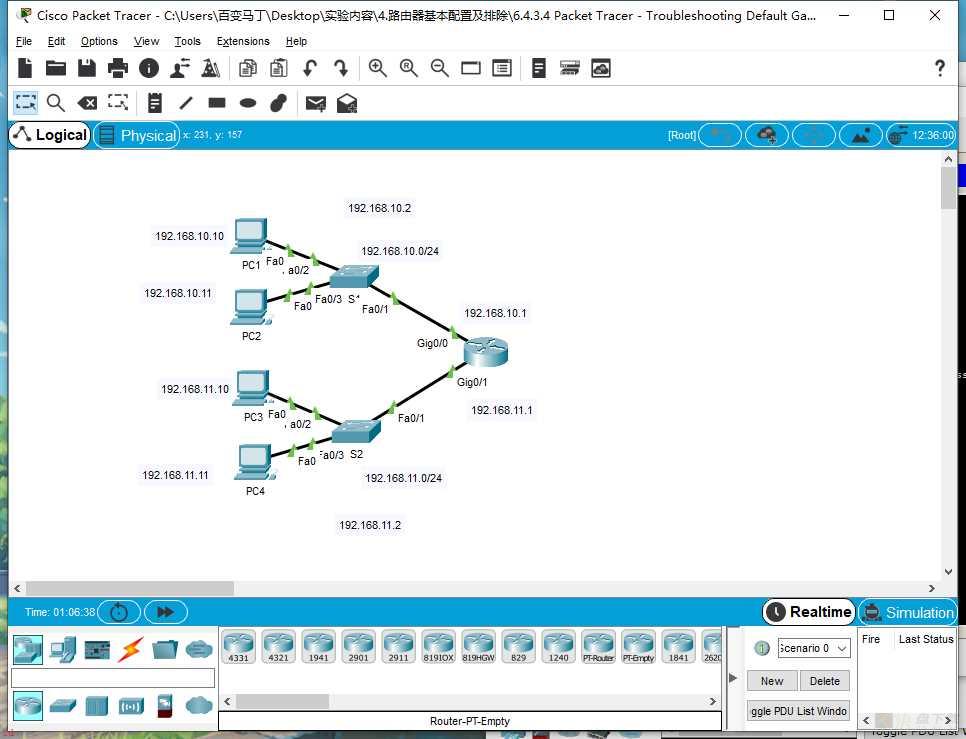Click the 12:36:00 environment time button
The height and width of the screenshot is (739, 966).
point(921,135)
